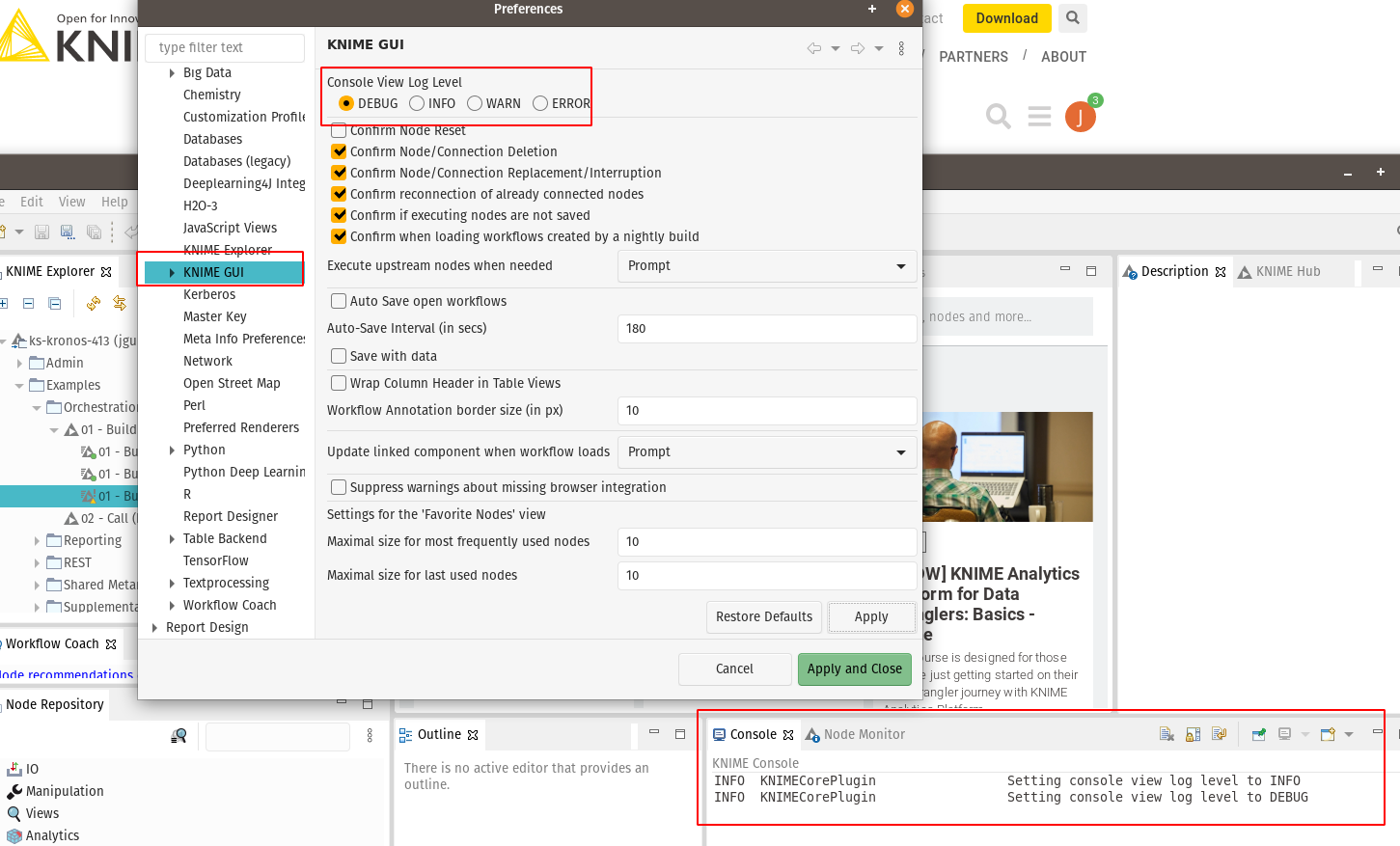The image size is (1400, 846).
Task: Open View menu in KNIME menu bar
Action: pos(72,202)
